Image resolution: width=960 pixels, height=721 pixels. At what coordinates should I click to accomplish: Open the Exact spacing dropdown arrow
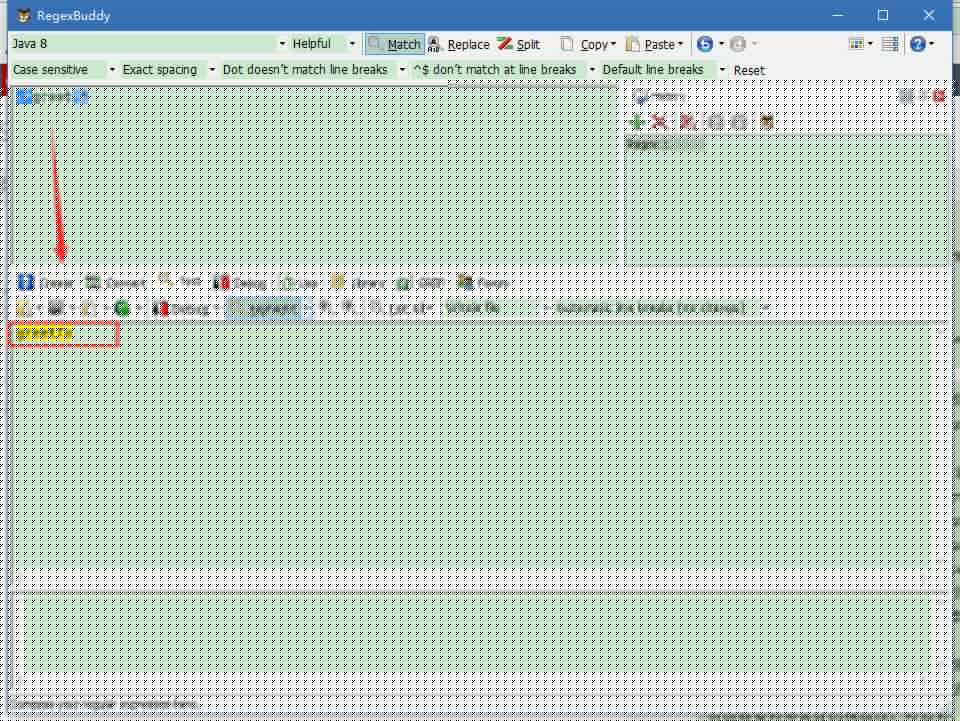click(212, 70)
